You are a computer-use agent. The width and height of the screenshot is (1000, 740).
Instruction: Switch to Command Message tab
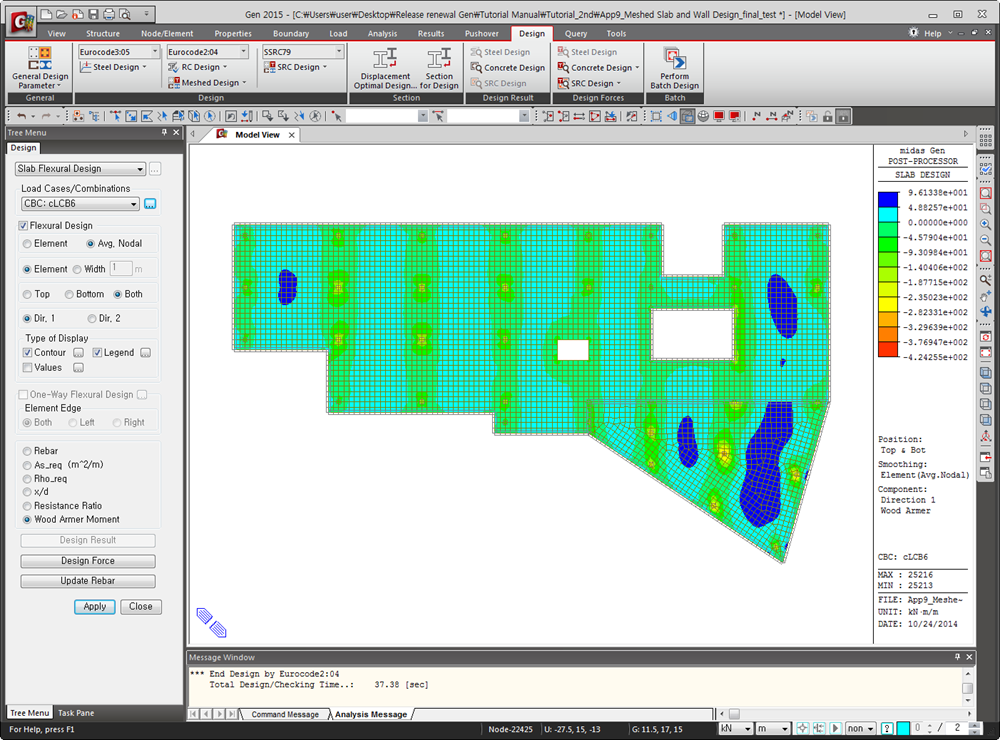click(x=285, y=714)
